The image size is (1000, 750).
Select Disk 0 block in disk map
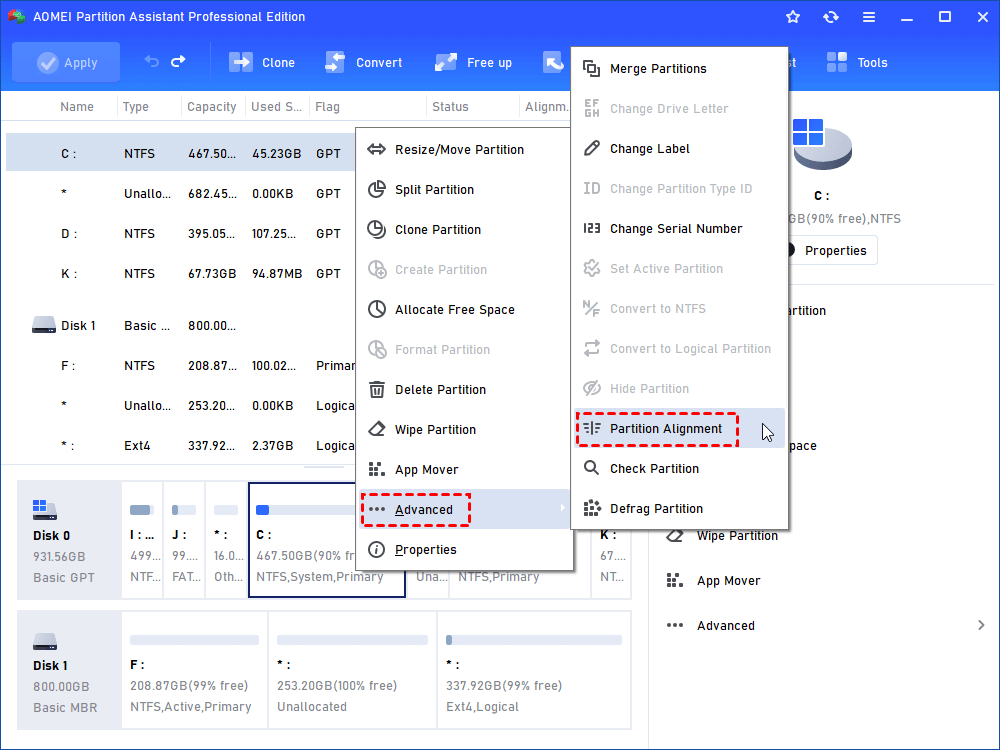tap(69, 540)
